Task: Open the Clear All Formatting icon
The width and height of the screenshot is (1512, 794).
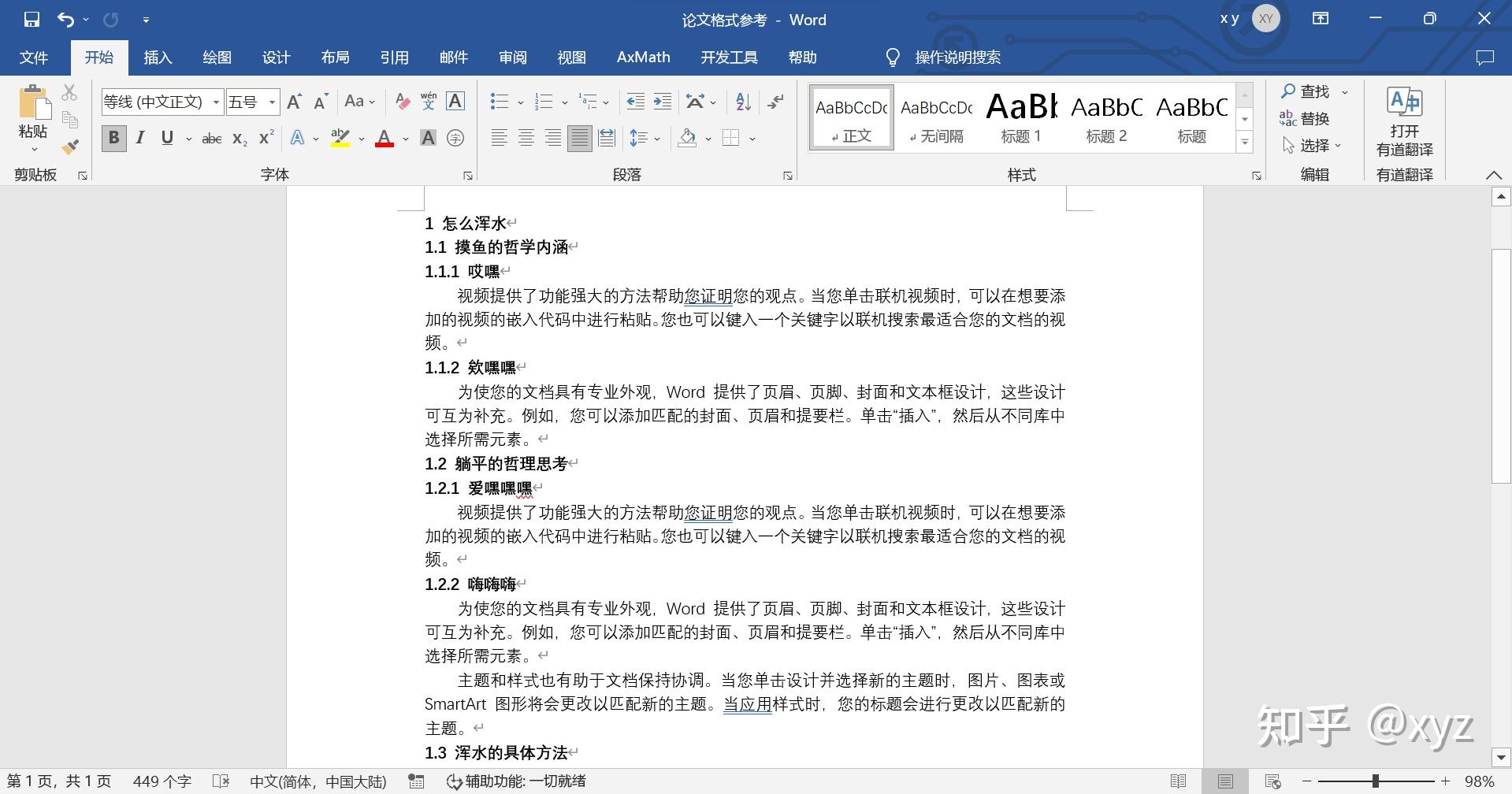Action: coord(402,101)
